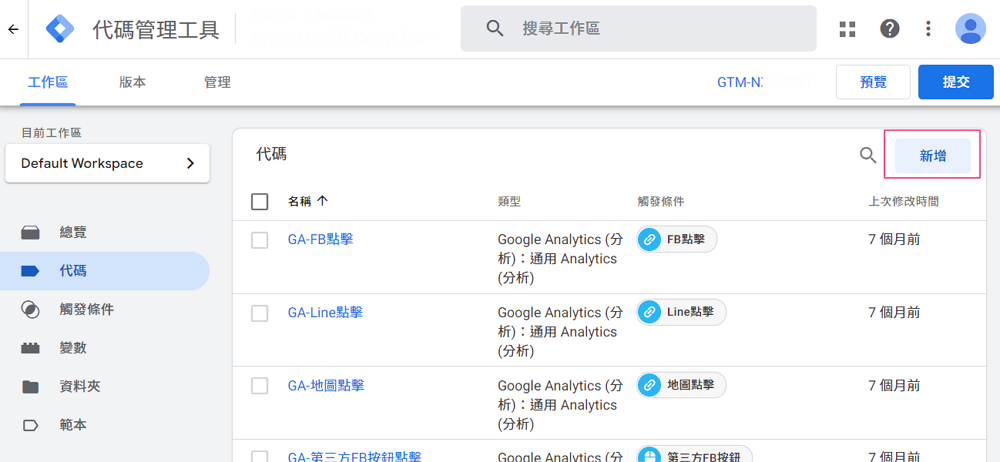Click the 新增 button
The height and width of the screenshot is (462, 1000).
click(932, 156)
